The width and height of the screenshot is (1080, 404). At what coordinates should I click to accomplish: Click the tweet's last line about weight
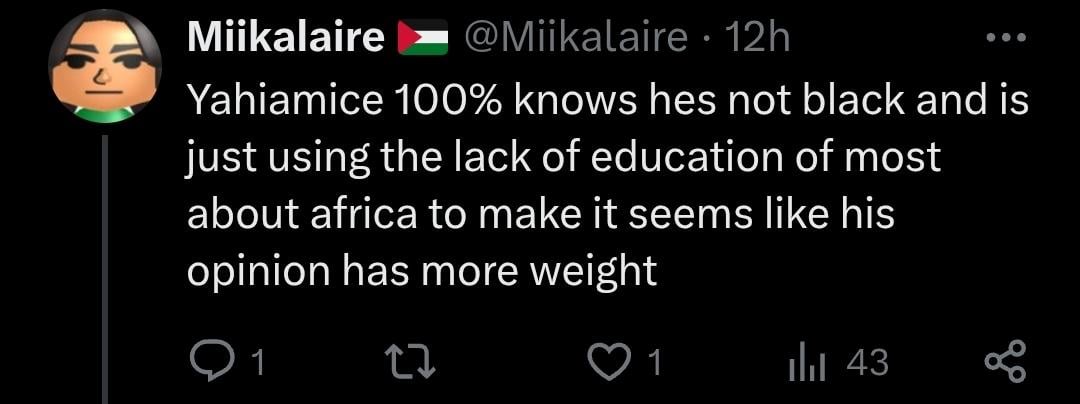(x=422, y=272)
